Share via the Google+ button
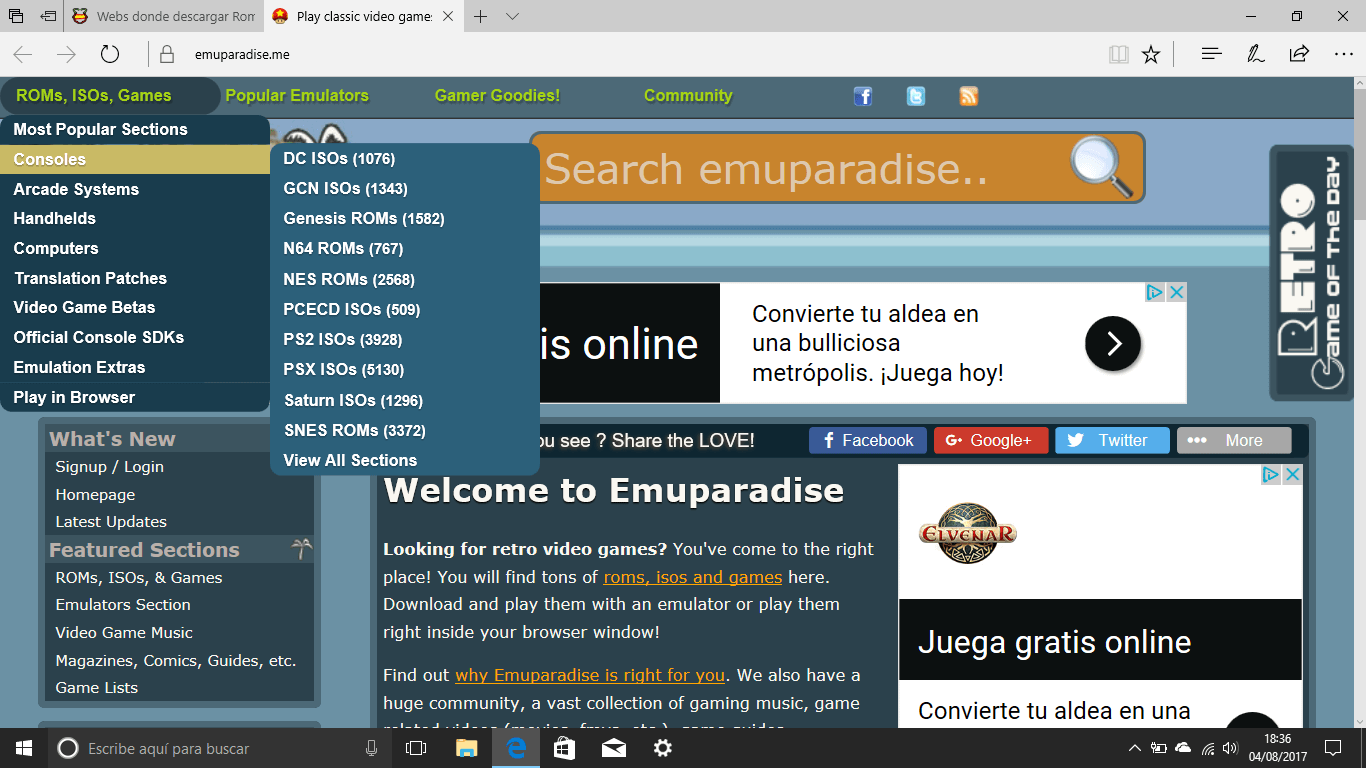Image resolution: width=1366 pixels, height=768 pixels. tap(991, 440)
